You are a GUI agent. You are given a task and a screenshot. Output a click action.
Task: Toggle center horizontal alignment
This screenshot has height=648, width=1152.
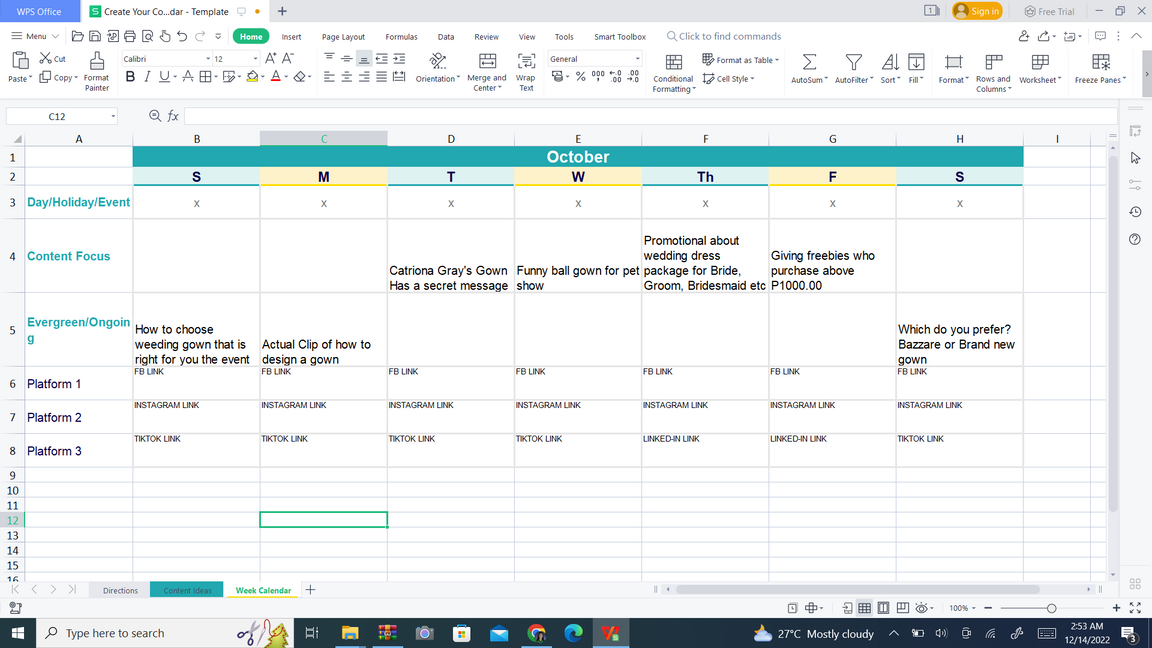[x=346, y=76]
